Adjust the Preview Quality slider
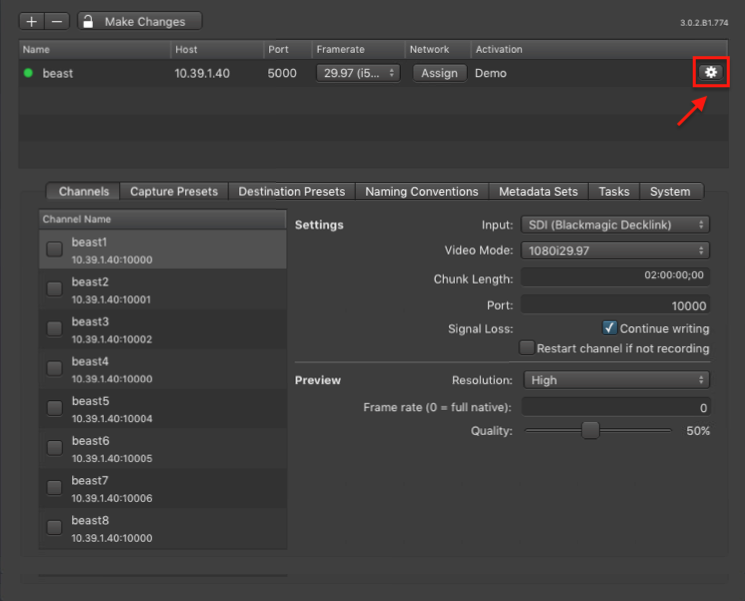Screen dimensions: 745x601 click(x=591, y=430)
